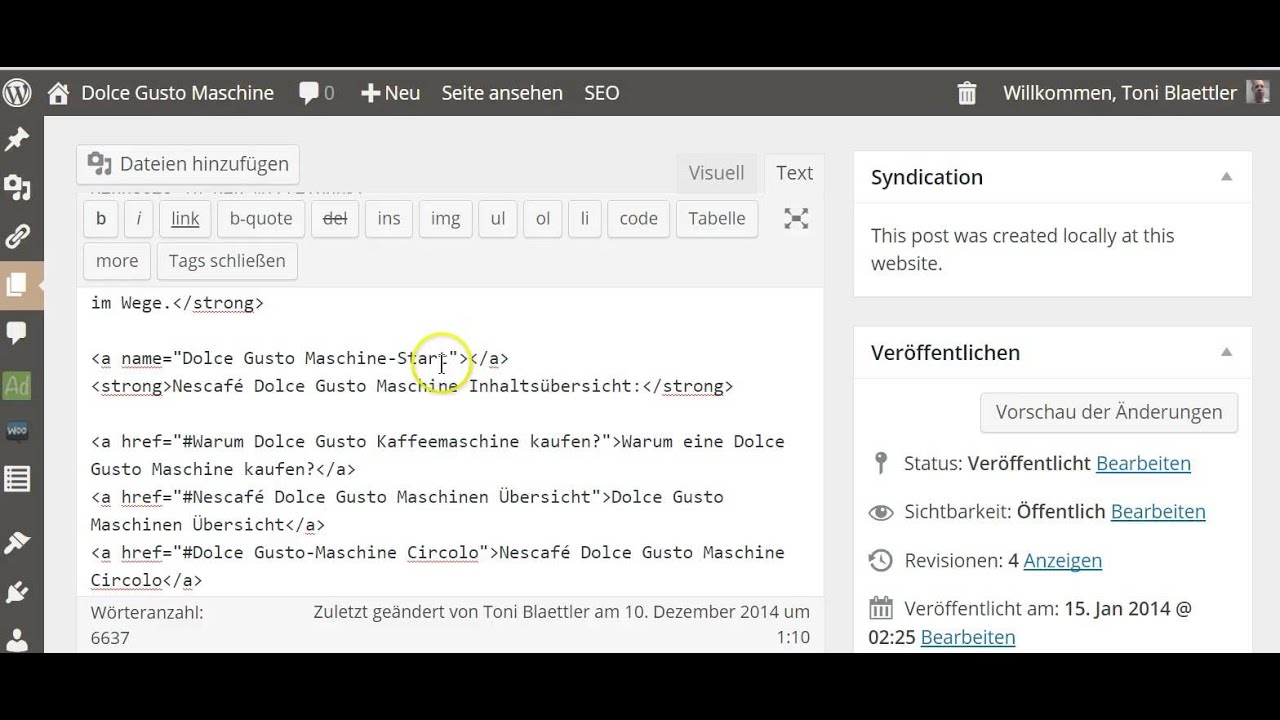Click Seite ansehen in admin bar
The width and height of the screenshot is (1280, 720).
[x=502, y=93]
